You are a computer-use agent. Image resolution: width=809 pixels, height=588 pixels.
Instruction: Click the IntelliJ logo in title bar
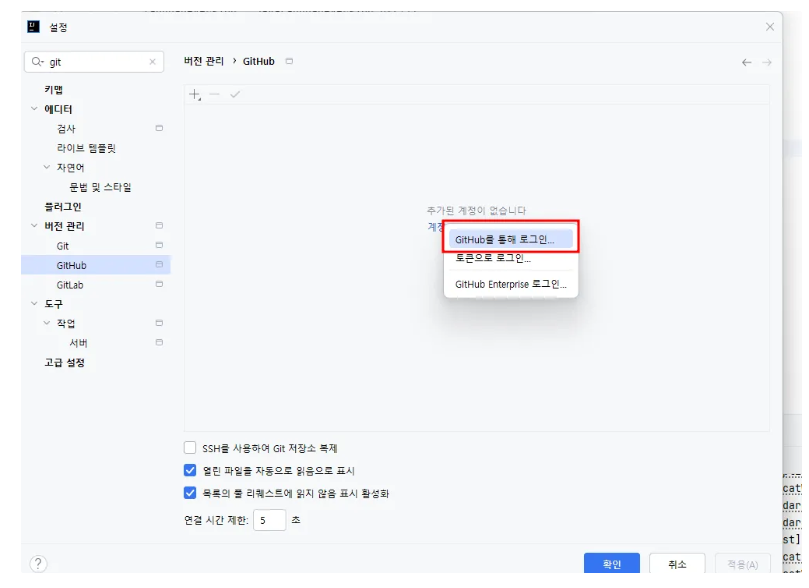pyautogui.click(x=34, y=27)
